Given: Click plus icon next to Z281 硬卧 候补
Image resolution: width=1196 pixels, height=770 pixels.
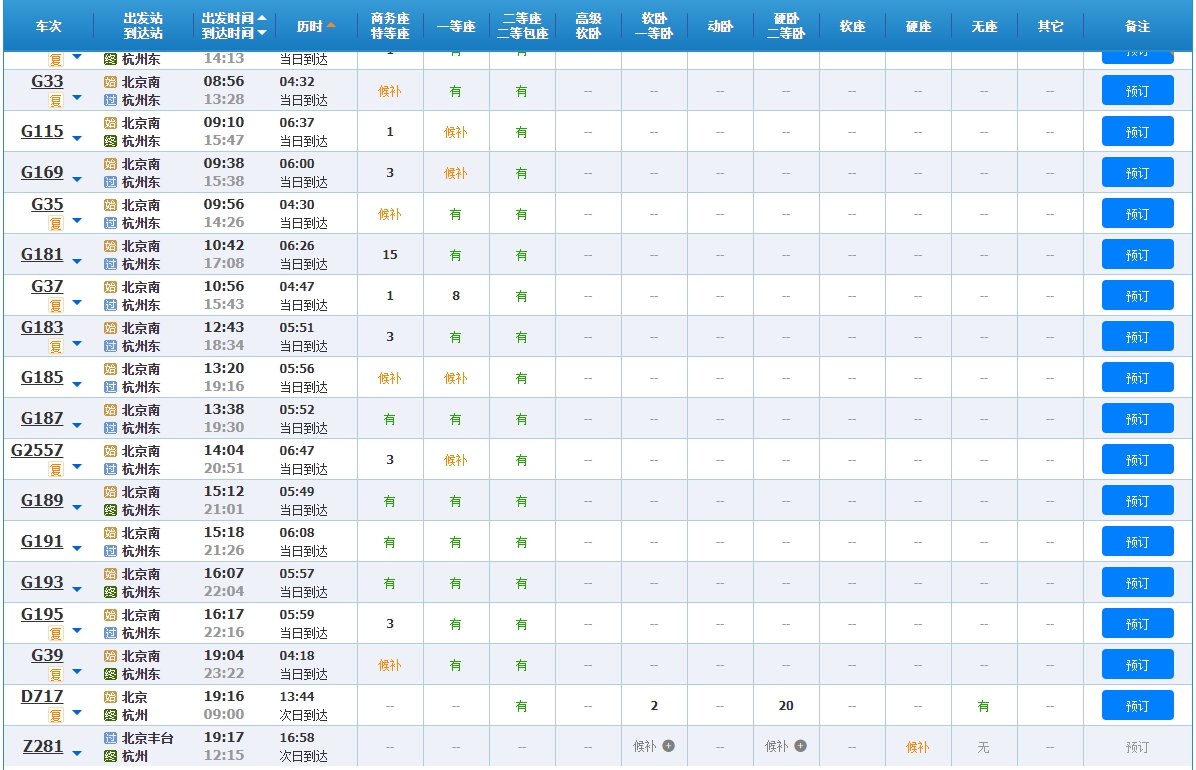Looking at the screenshot, I should [800, 746].
